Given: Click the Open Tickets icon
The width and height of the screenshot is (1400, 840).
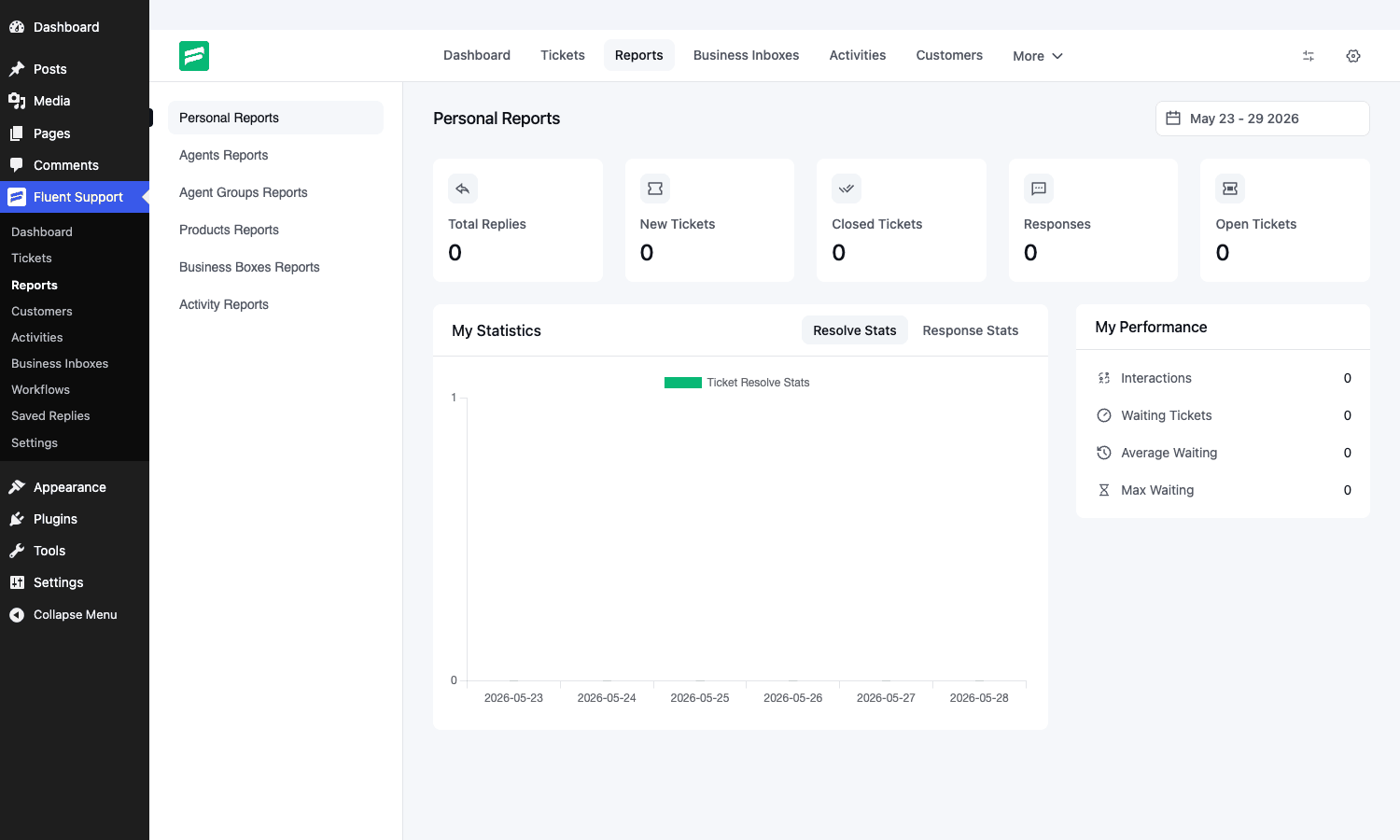Looking at the screenshot, I should point(1230,189).
